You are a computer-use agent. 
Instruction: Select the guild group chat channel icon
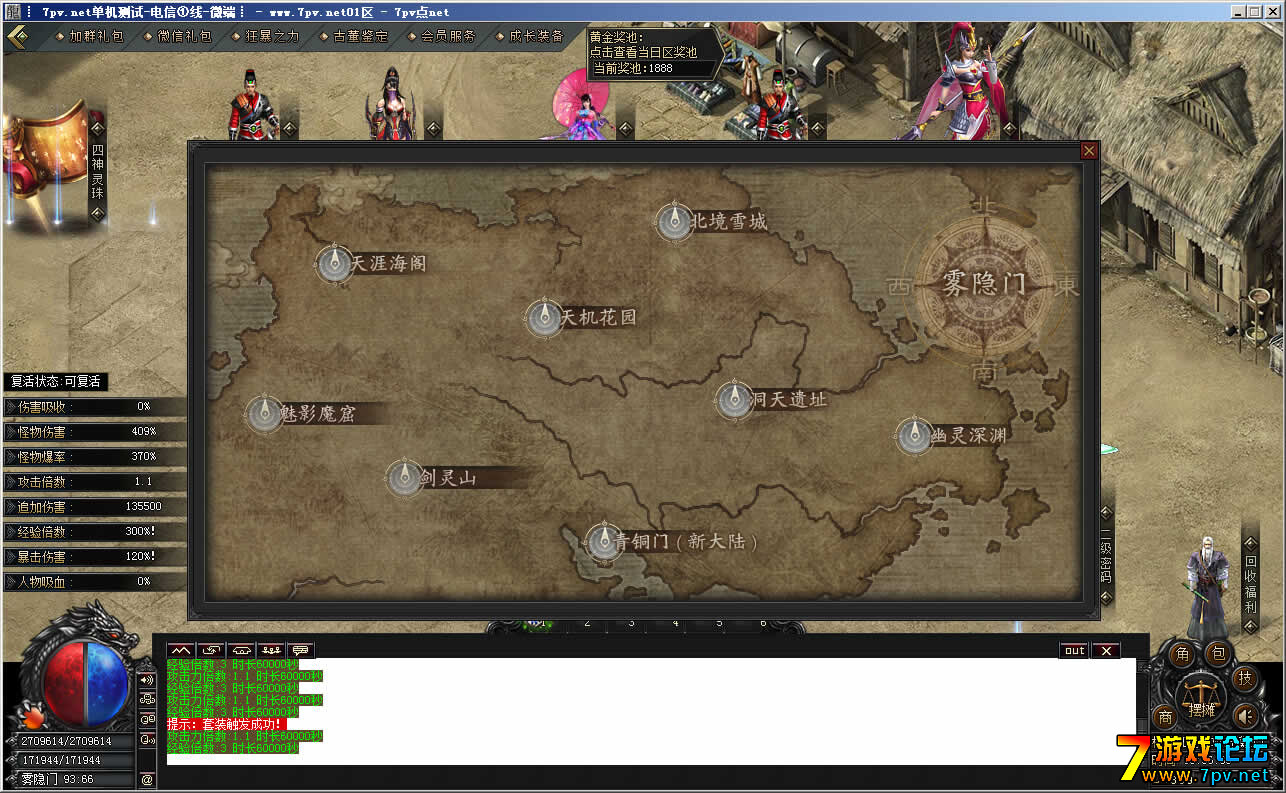[270, 650]
